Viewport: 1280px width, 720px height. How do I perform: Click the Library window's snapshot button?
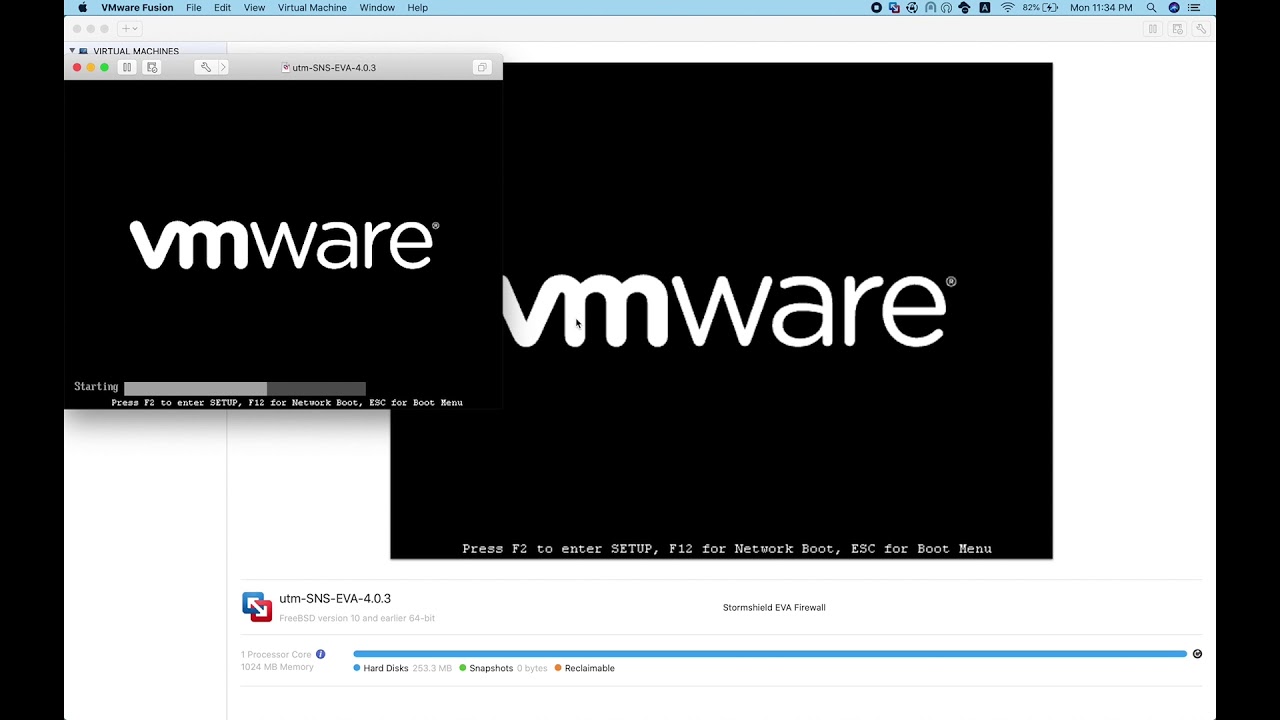pos(1177,29)
